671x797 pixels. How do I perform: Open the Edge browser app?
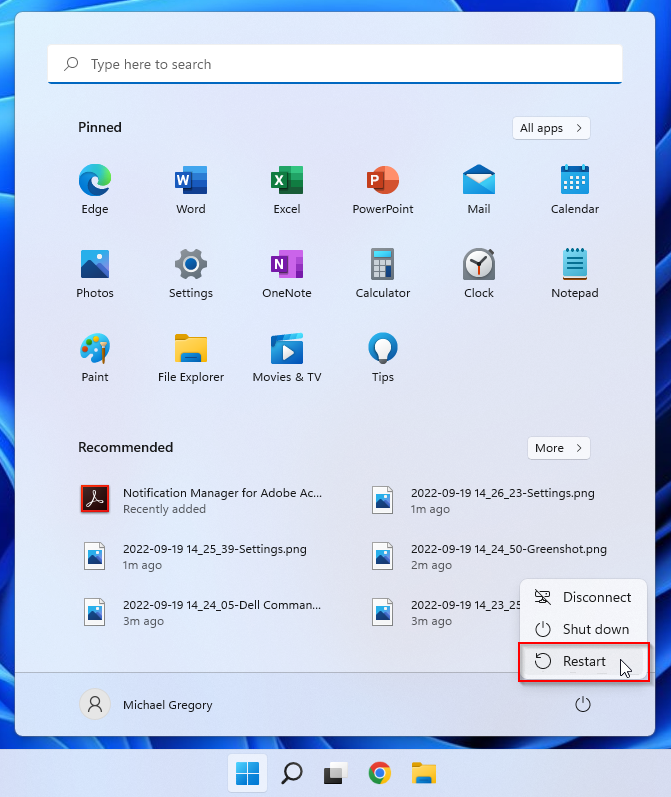tap(95, 190)
